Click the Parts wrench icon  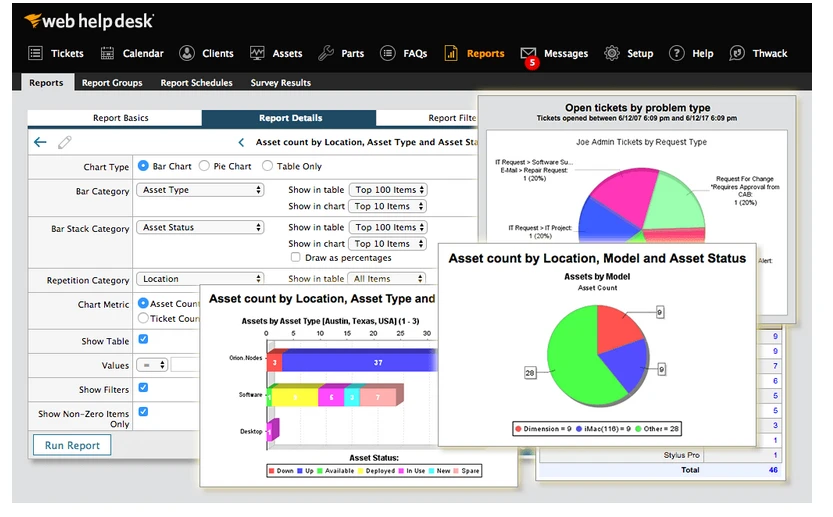pos(326,53)
